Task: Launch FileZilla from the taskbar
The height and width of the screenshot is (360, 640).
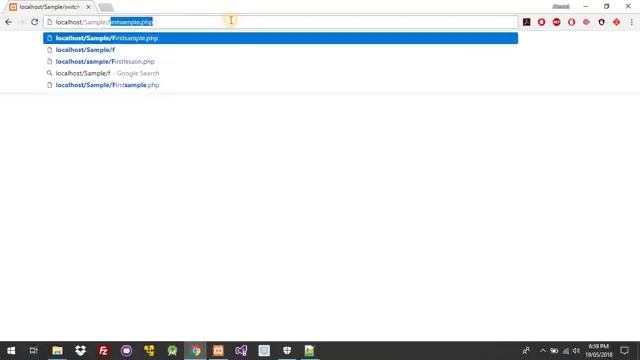Action: coord(103,351)
